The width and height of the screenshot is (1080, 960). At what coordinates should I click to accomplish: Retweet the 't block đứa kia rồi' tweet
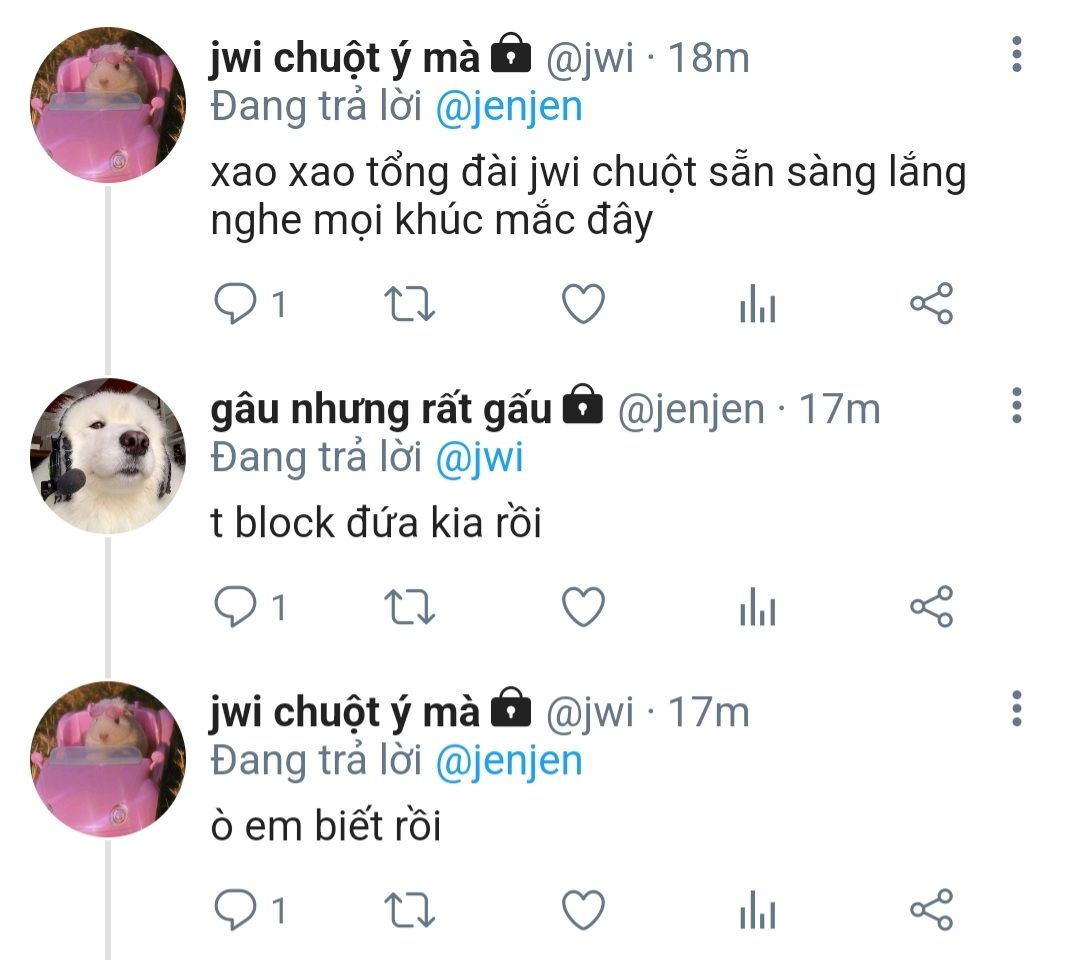pos(409,607)
